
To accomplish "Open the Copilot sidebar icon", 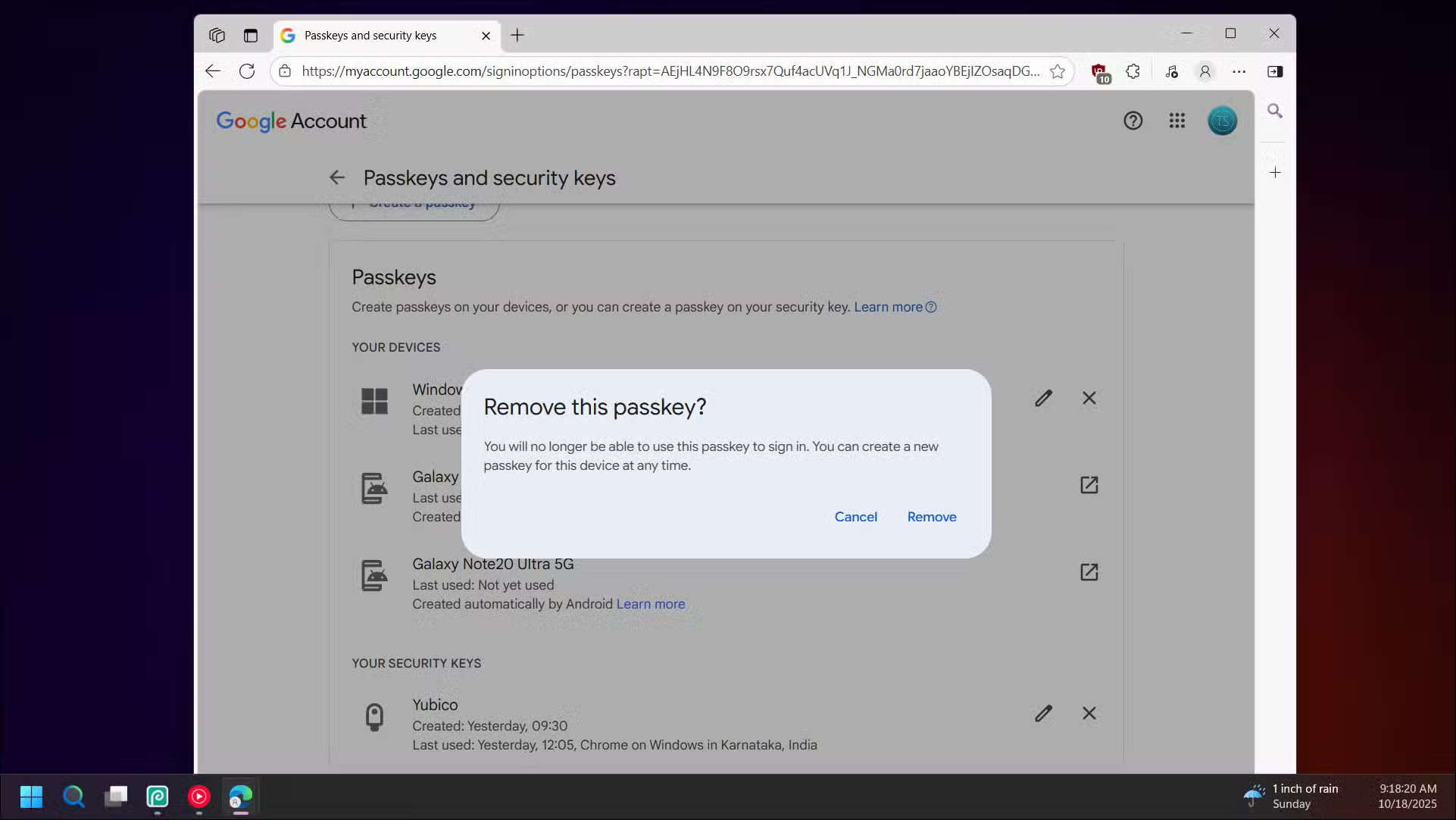I will (x=1276, y=71).
